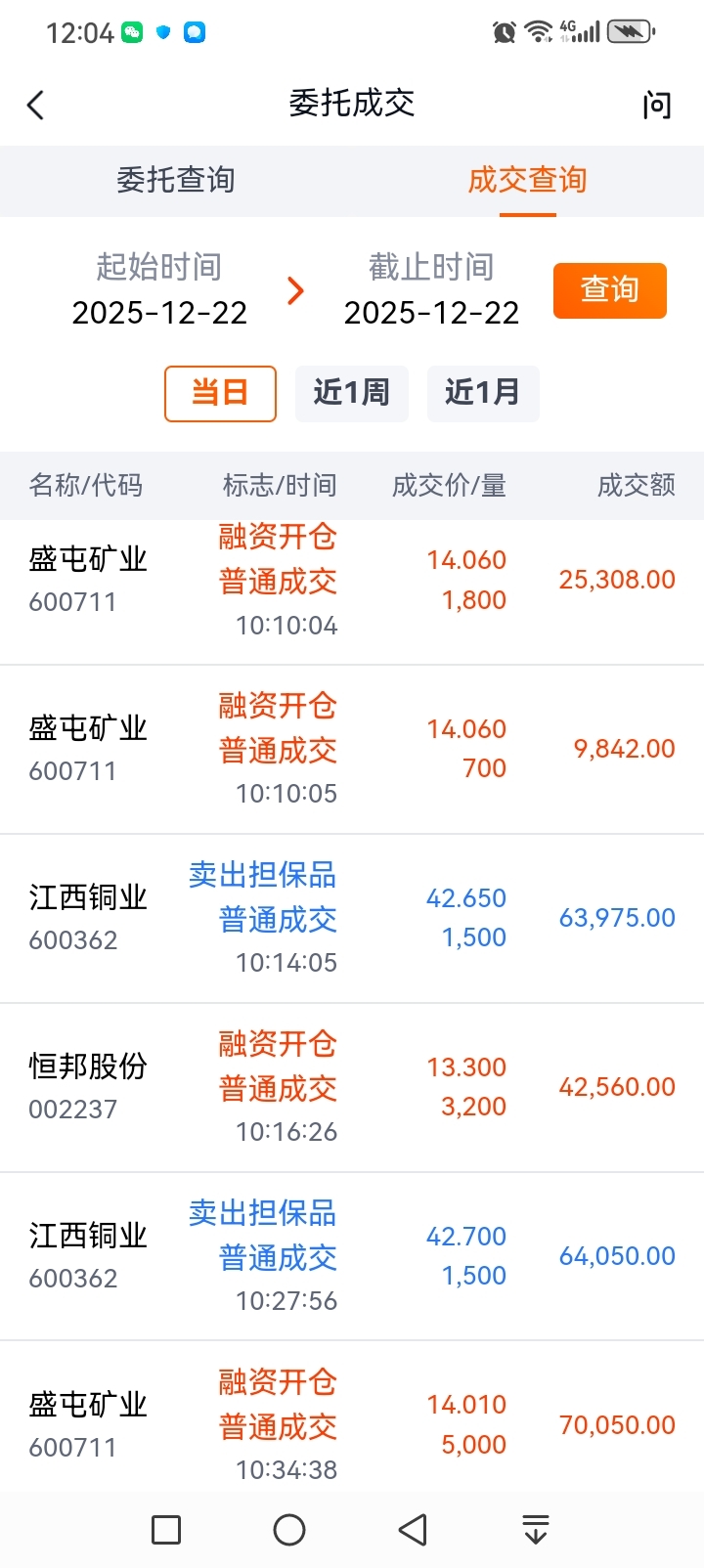Tap the WeChat notification icon

click(x=132, y=32)
